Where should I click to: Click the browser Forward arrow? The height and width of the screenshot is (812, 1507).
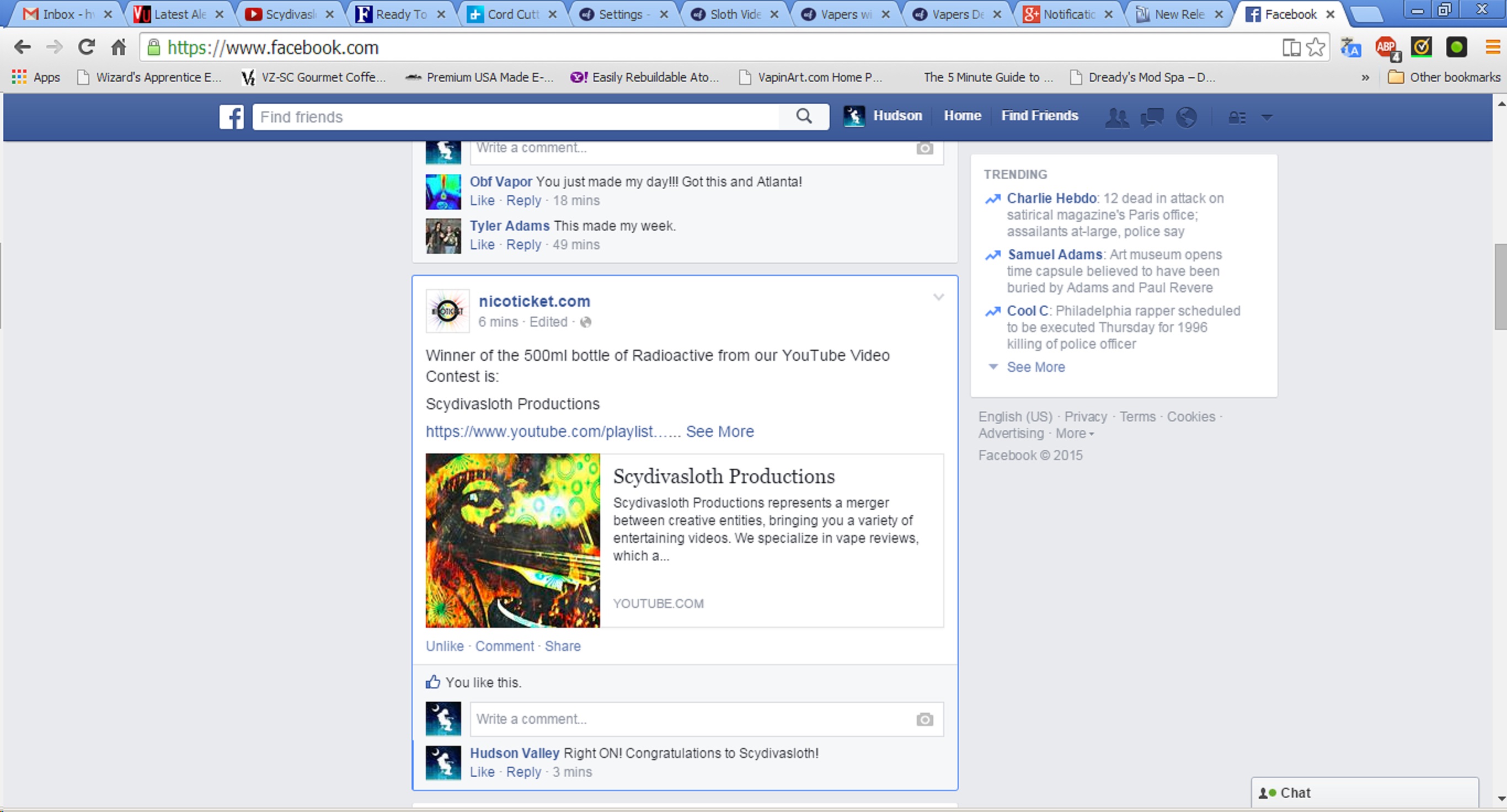[55, 47]
